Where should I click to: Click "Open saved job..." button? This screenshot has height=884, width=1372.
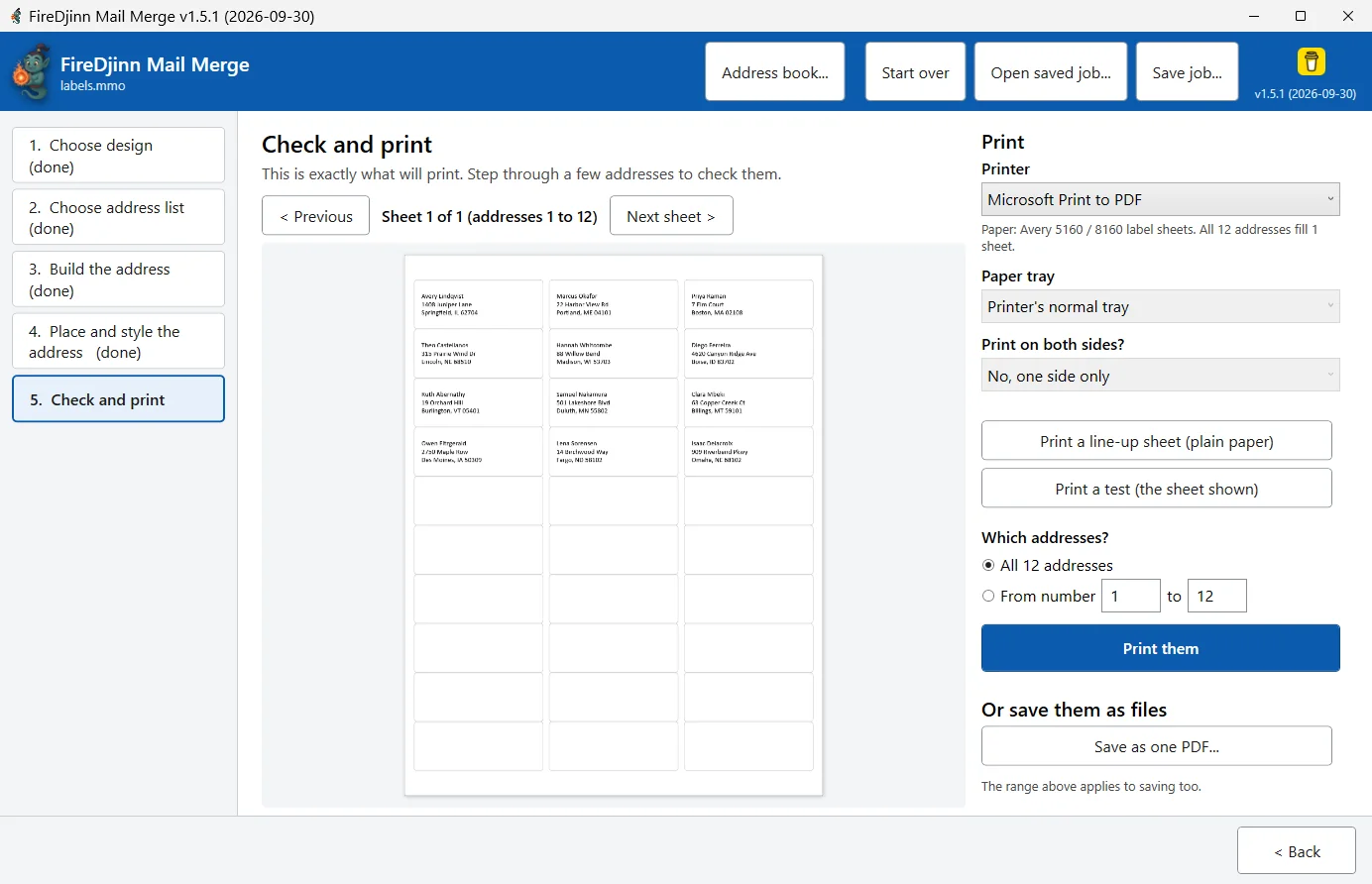1051,72
